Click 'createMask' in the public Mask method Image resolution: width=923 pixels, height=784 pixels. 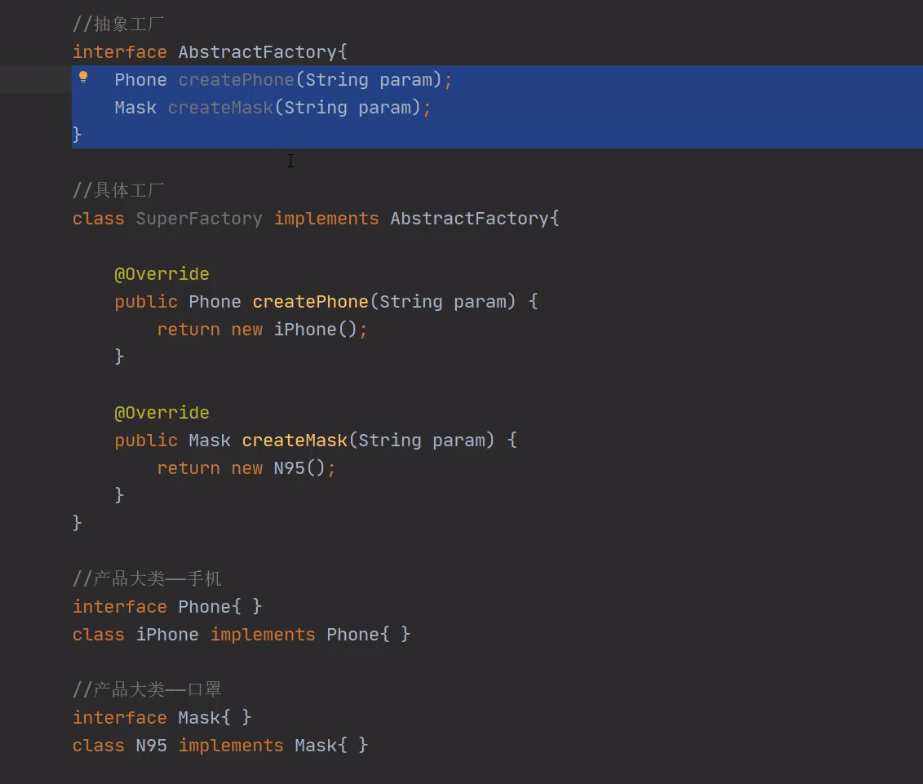(x=294, y=440)
